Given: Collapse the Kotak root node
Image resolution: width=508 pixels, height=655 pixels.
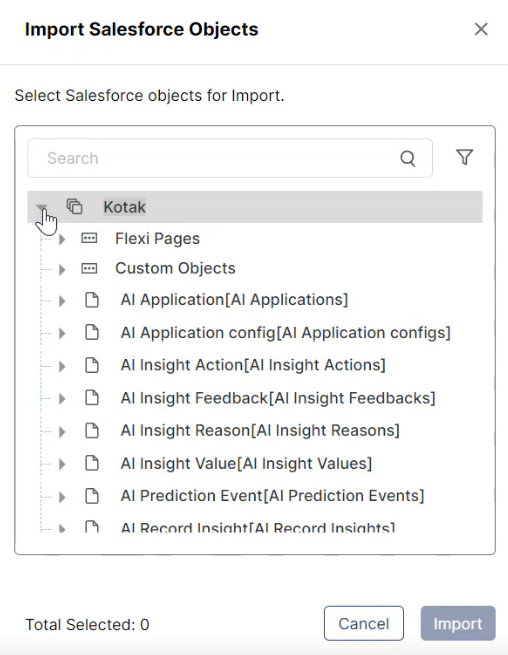Looking at the screenshot, I should (x=41, y=207).
